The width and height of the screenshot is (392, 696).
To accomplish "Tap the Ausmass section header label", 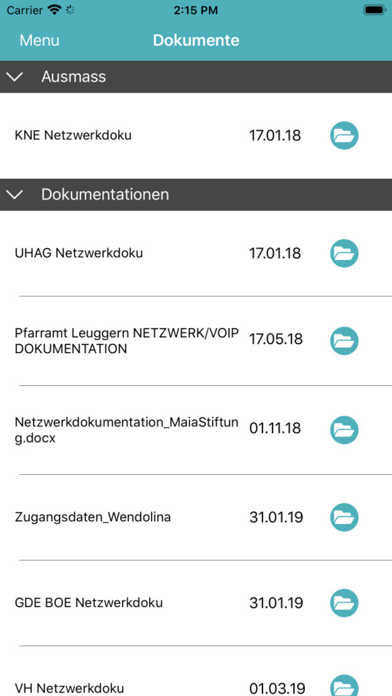I will coord(74,77).
